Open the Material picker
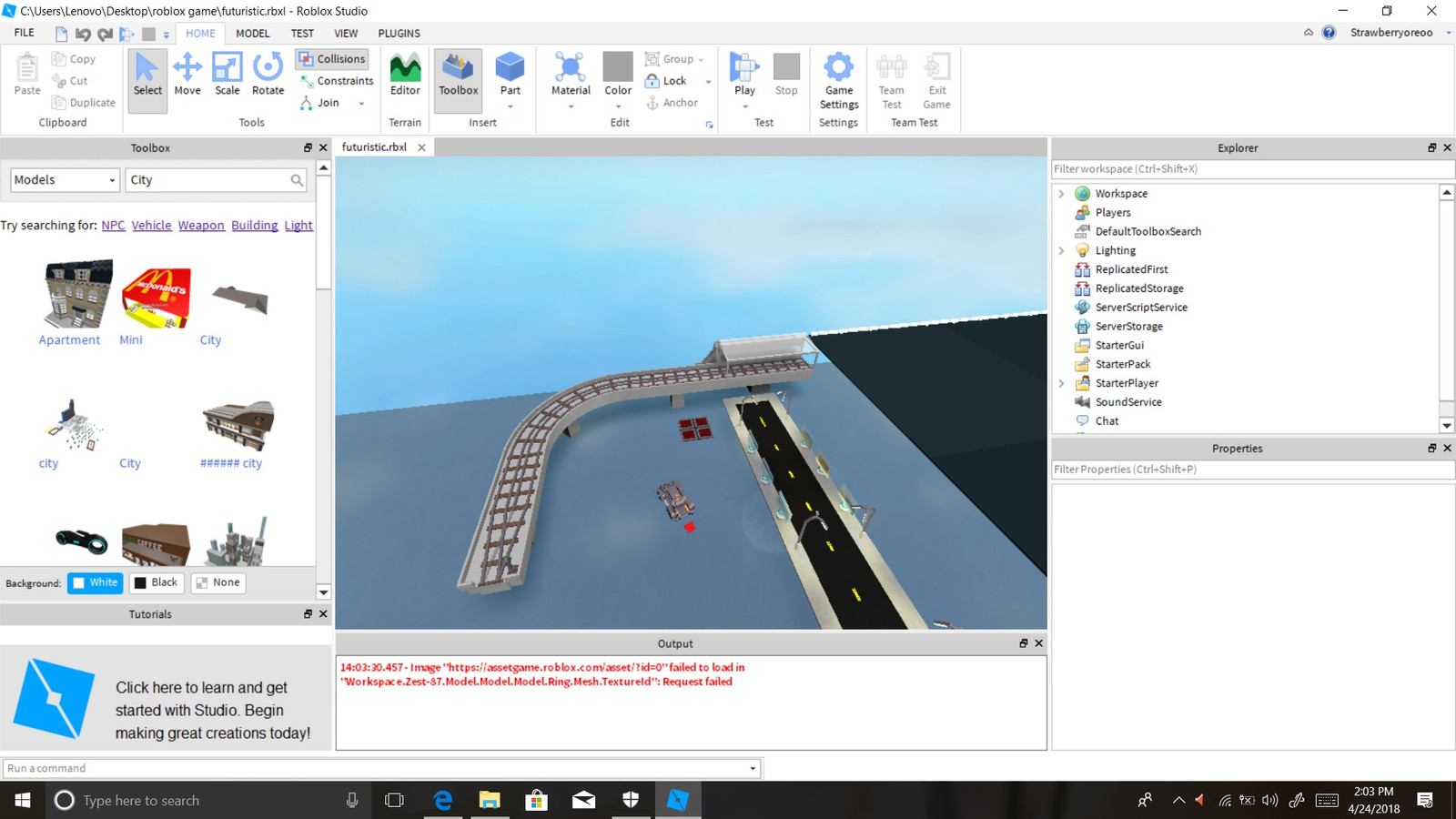The width and height of the screenshot is (1456, 819). 571,74
